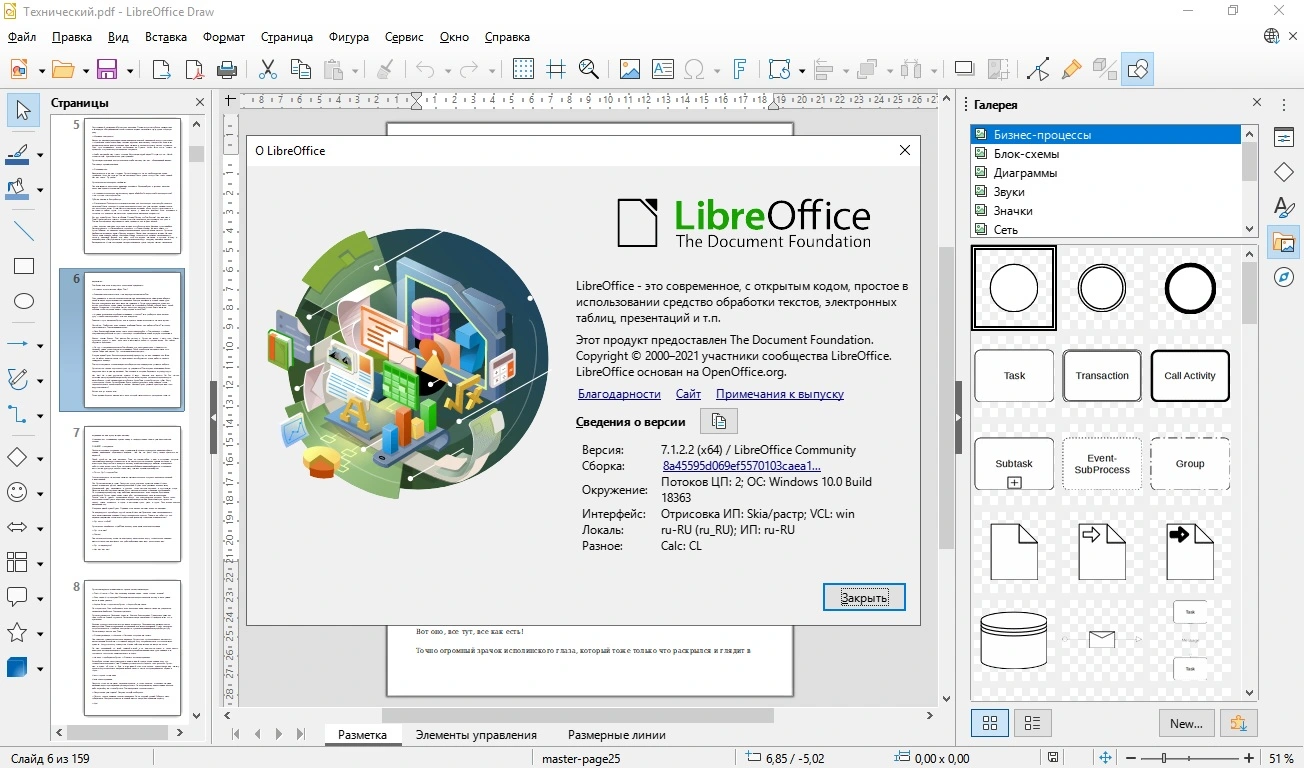Image resolution: width=1304 pixels, height=768 pixels.
Task: Expand the Save dropdown arrow
Action: coord(129,70)
